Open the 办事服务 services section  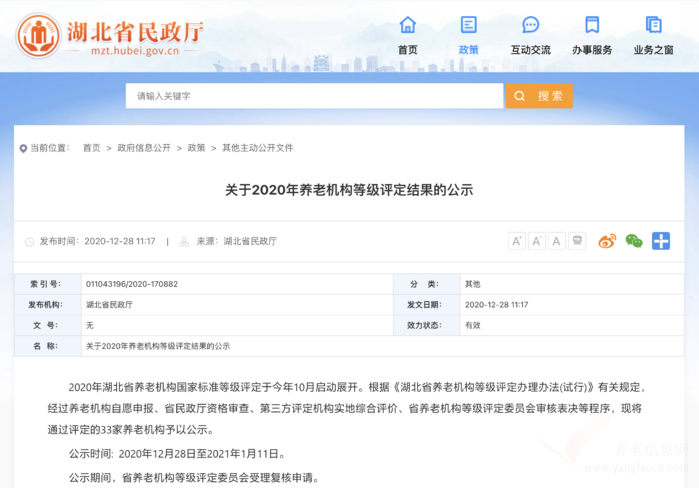(592, 36)
